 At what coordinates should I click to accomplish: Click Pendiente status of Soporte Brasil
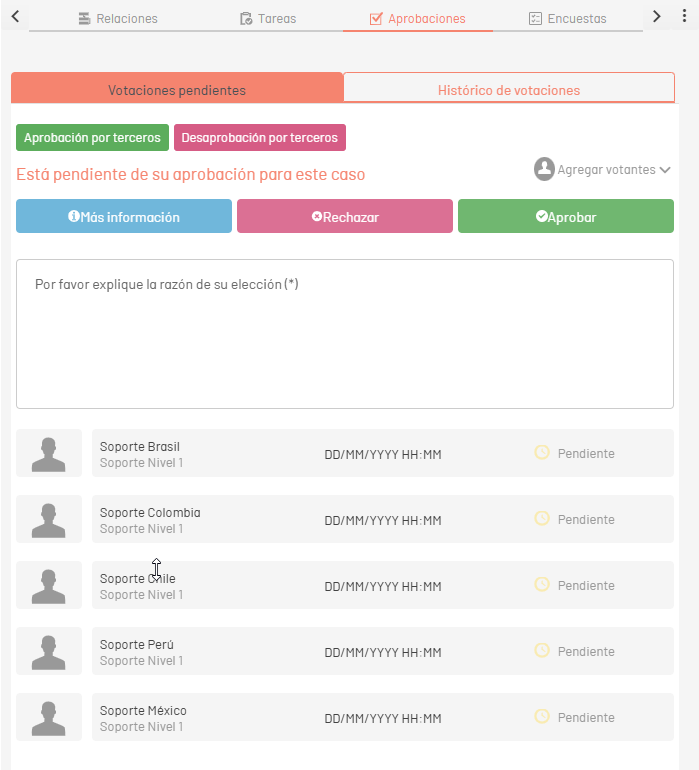(x=586, y=454)
